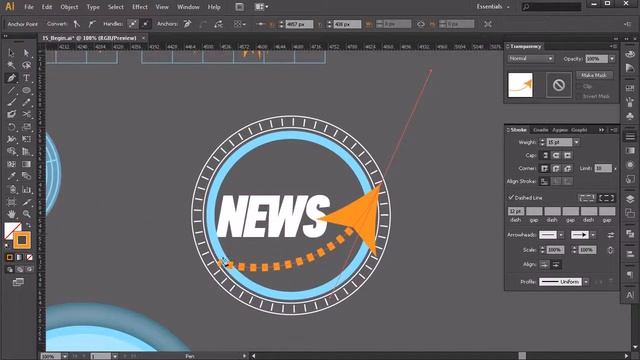This screenshot has width=640, height=360.
Task: Open the Opacity value dropdown arrow
Action: [x=612, y=59]
